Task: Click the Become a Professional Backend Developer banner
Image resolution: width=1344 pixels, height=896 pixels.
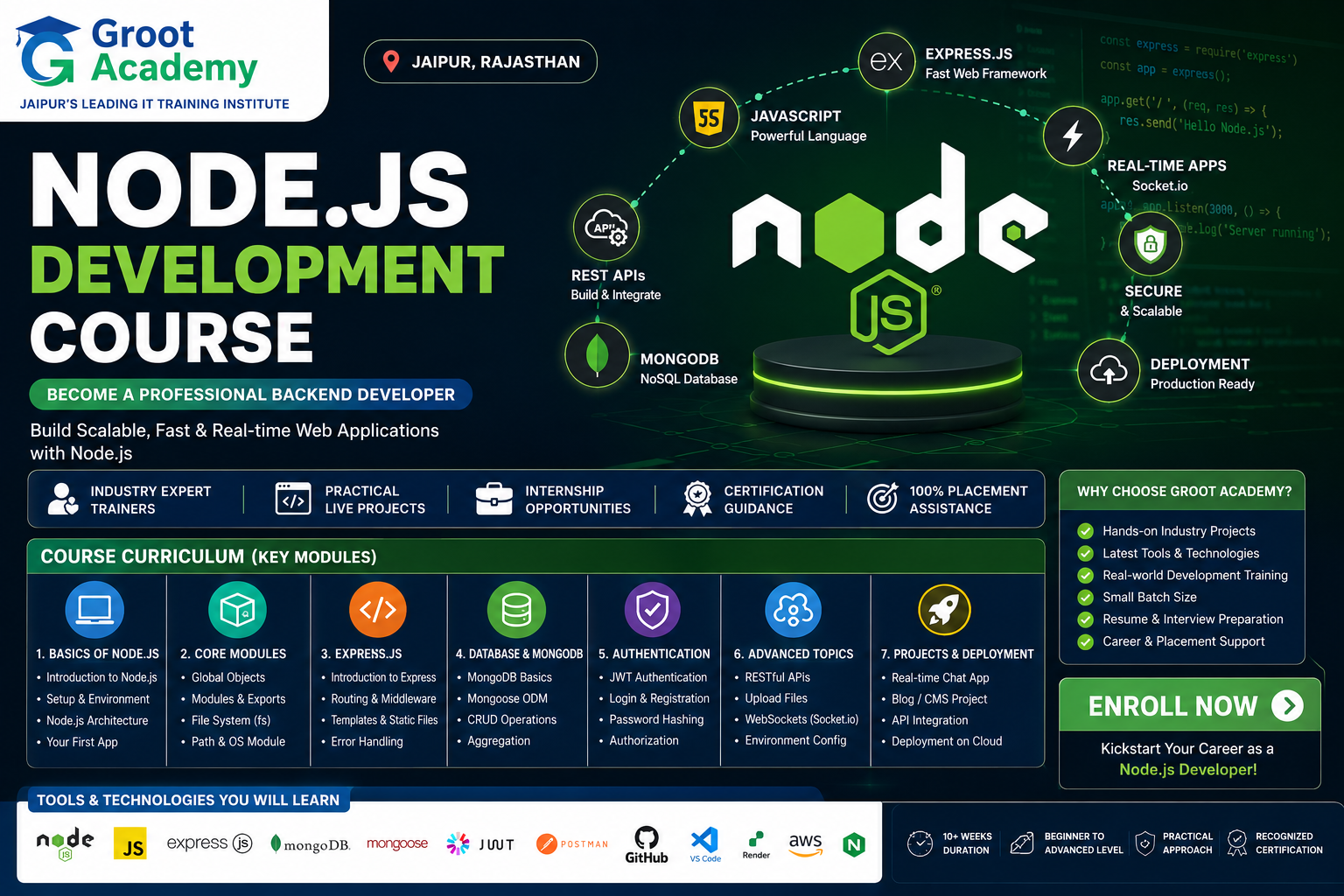Action: pyautogui.click(x=251, y=395)
